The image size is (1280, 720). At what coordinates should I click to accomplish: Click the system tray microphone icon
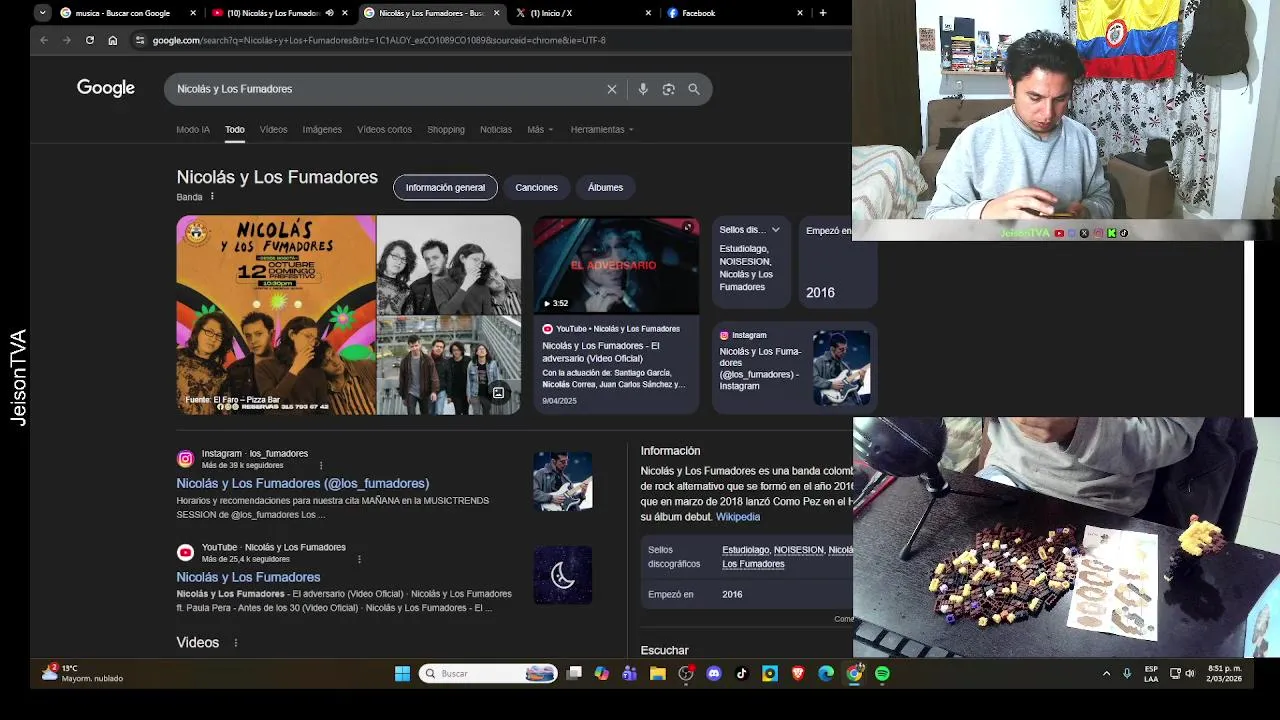point(1127,674)
